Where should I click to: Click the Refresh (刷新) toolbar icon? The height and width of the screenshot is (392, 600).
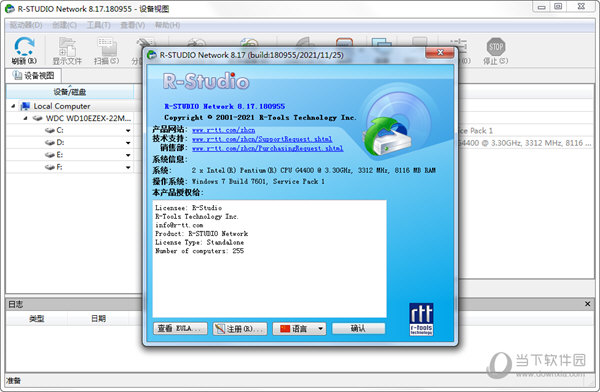coord(24,47)
